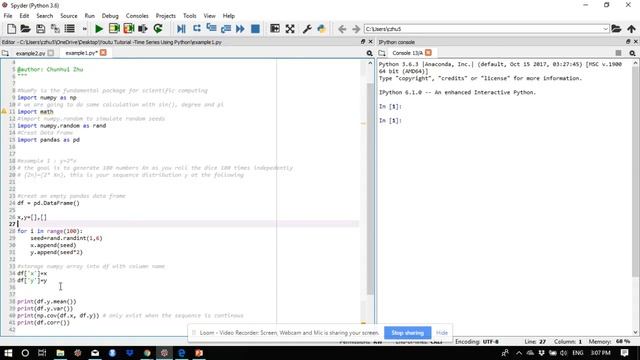Click the Run until return debug icon
This screenshot has height=360, width=640.
[226, 29]
